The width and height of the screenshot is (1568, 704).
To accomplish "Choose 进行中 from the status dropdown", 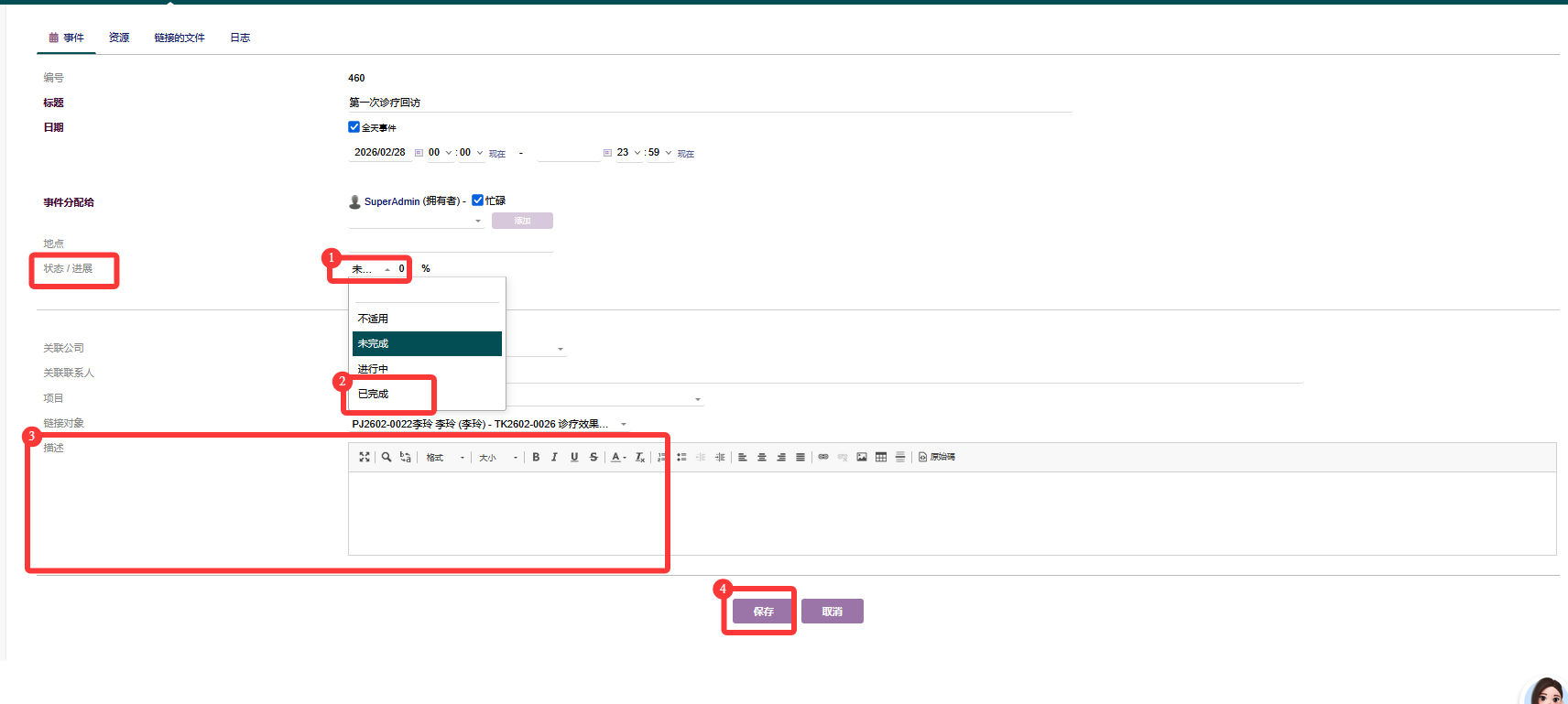I will pyautogui.click(x=374, y=369).
